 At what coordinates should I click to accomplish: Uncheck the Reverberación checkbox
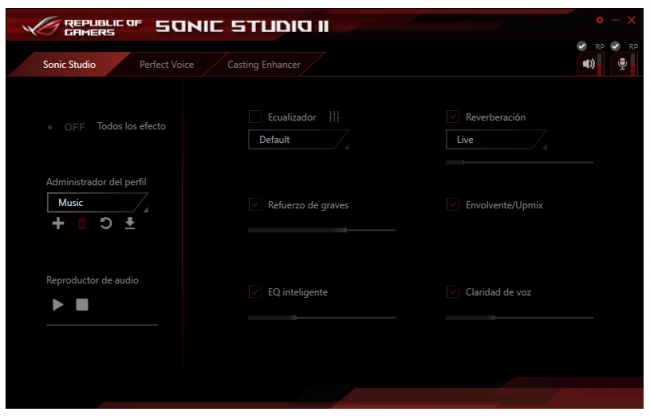(x=453, y=117)
